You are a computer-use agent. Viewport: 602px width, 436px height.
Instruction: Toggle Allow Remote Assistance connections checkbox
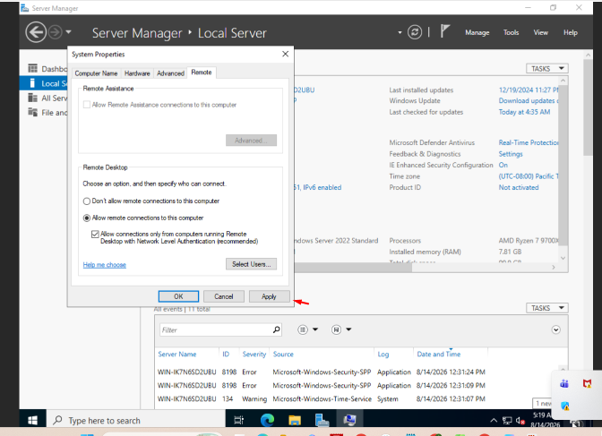tap(87, 104)
